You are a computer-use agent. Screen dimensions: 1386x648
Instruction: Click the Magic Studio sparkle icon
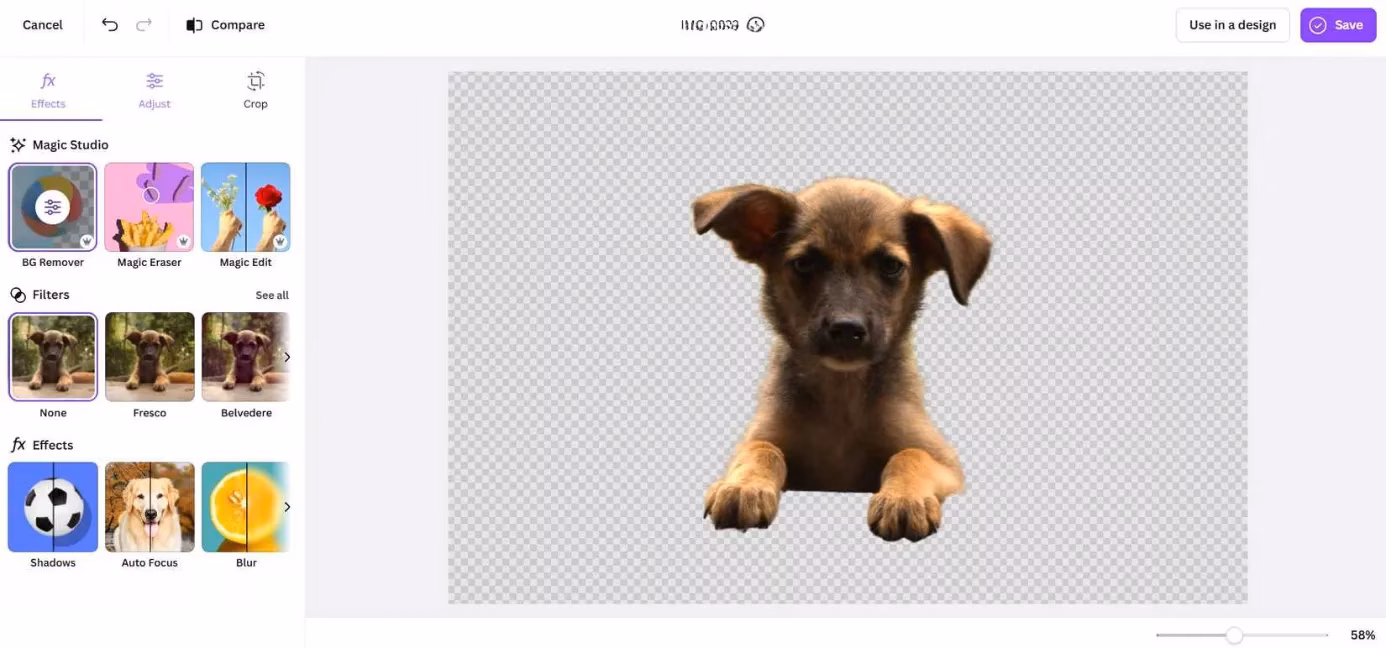coord(16,144)
